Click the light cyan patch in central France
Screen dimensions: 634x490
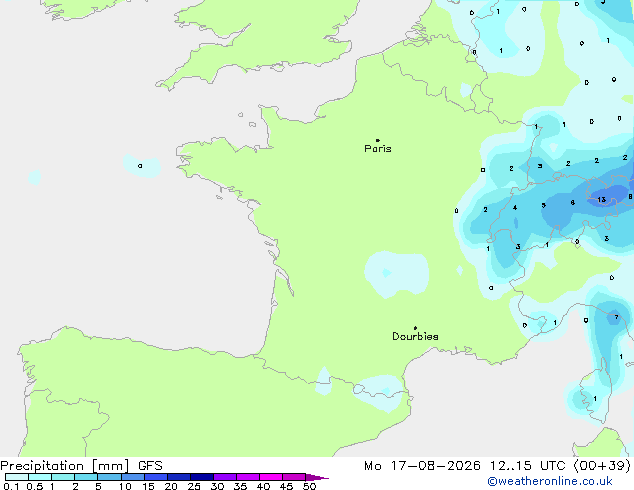pos(397,274)
